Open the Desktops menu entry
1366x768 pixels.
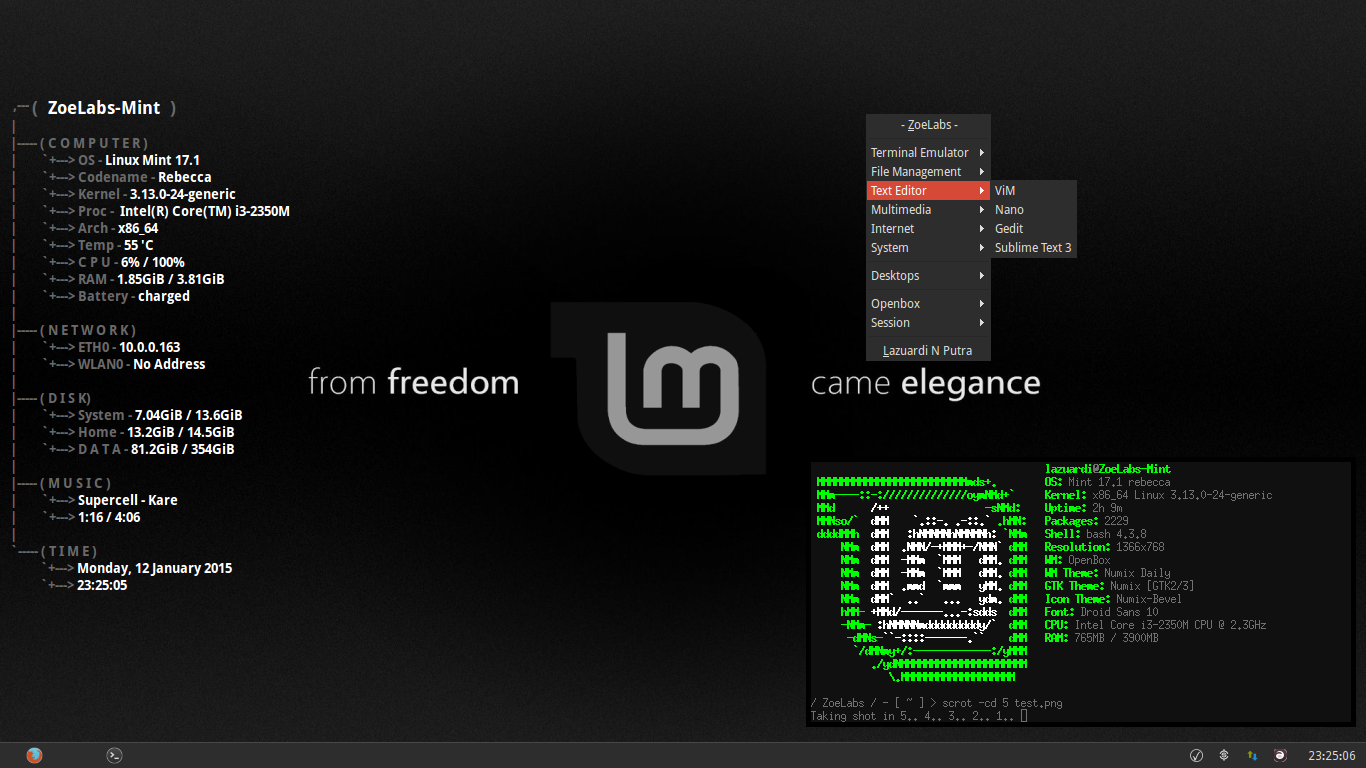coord(928,276)
